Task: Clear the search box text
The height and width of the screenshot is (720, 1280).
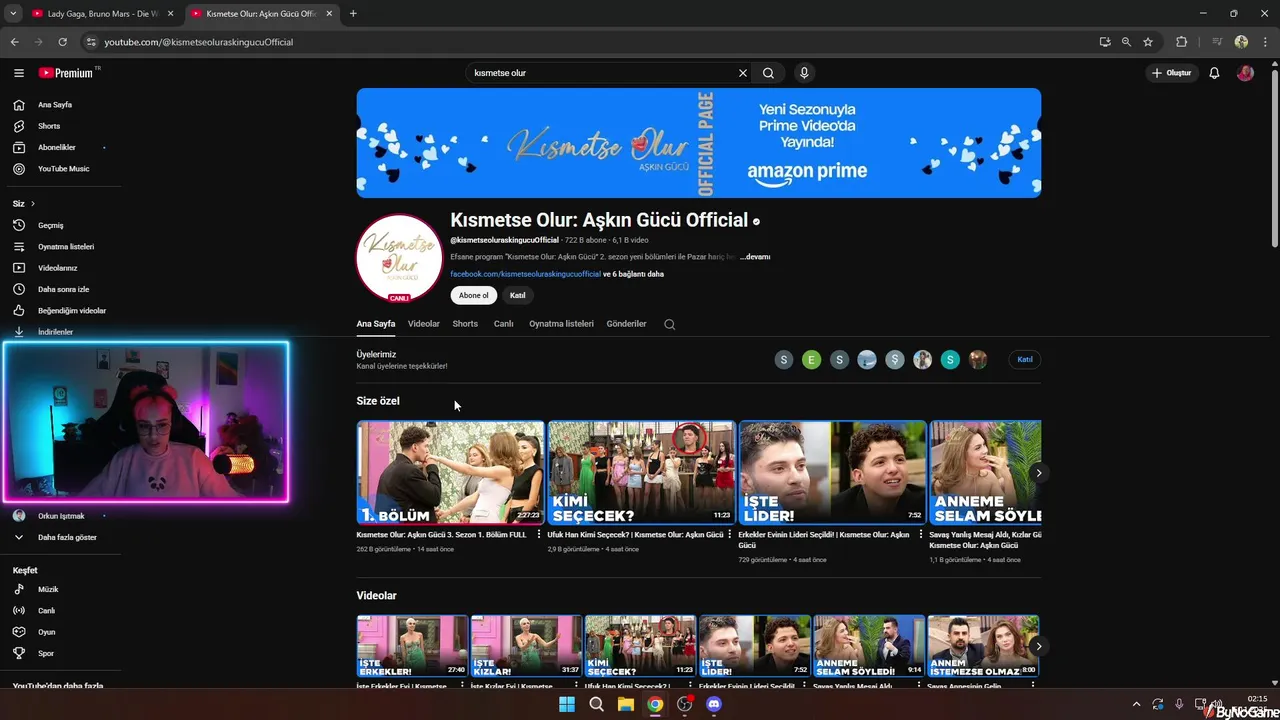Action: pyautogui.click(x=742, y=73)
